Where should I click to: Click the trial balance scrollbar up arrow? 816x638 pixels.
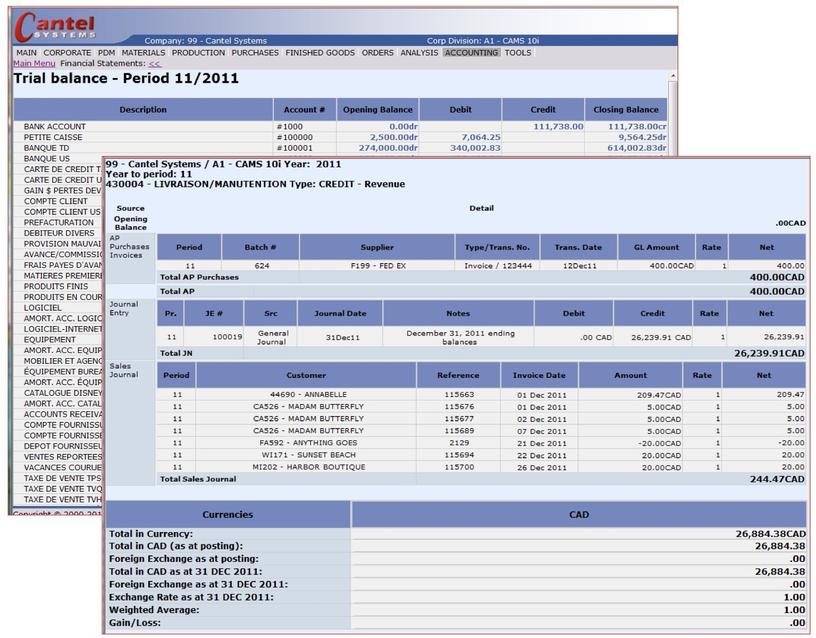pyautogui.click(x=672, y=76)
